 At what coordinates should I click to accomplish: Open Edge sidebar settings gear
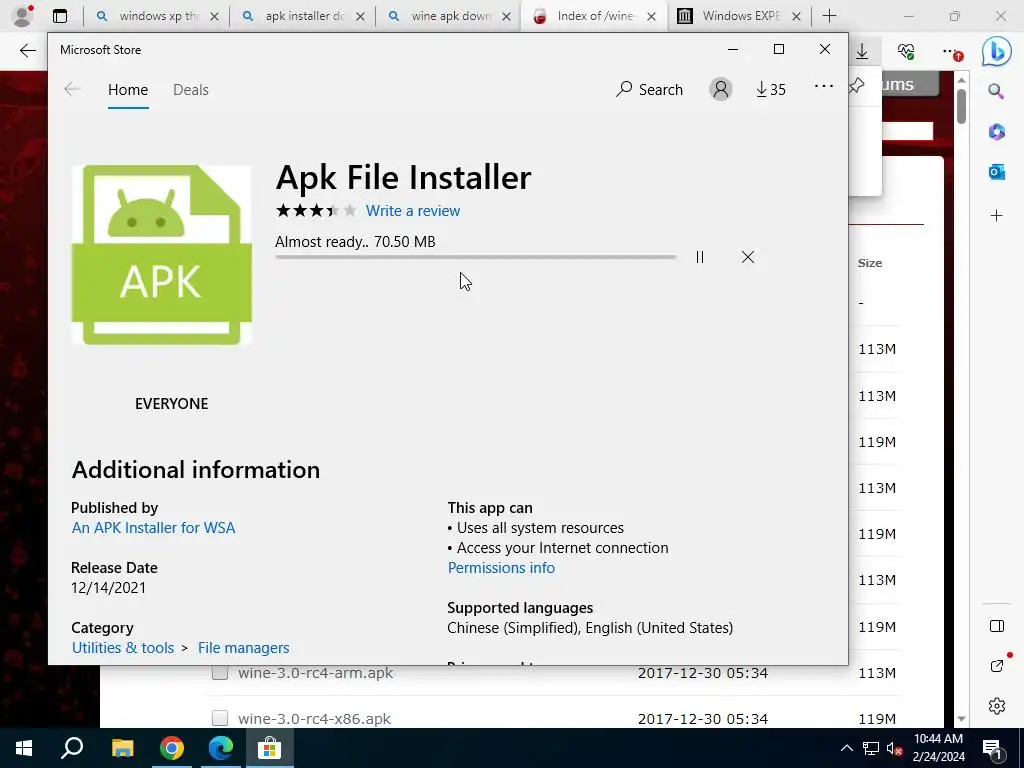997,706
